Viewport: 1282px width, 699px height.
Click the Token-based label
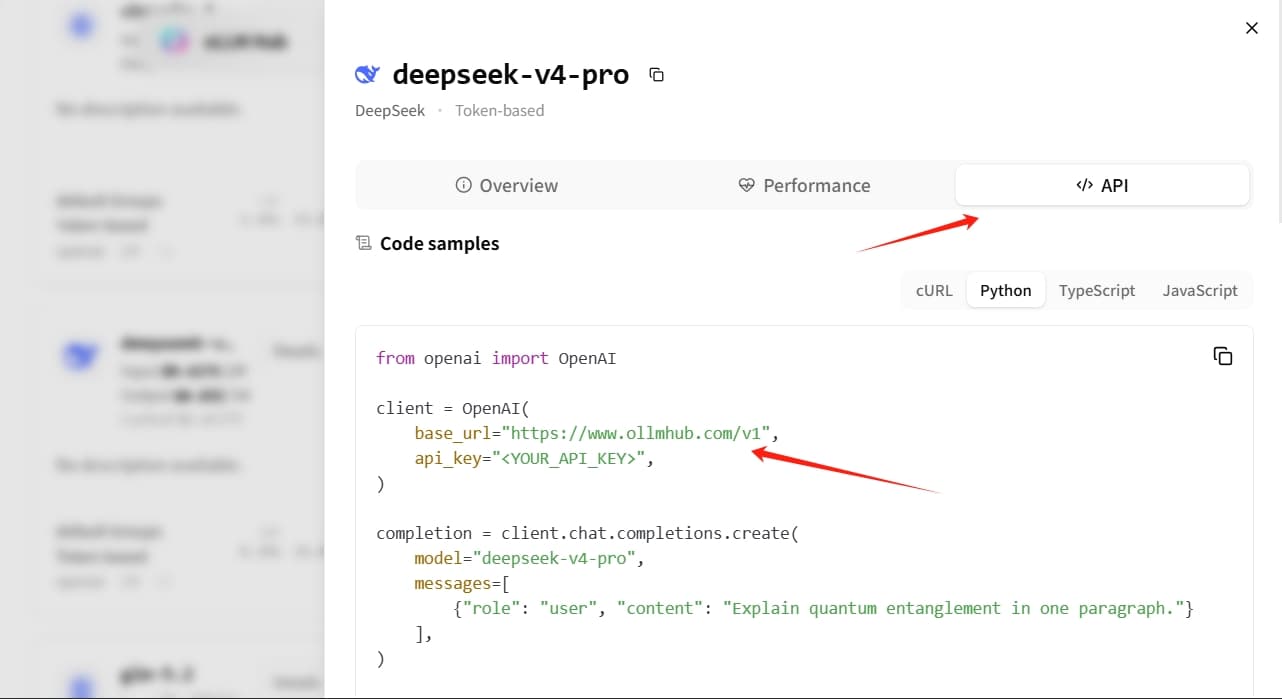(x=499, y=110)
